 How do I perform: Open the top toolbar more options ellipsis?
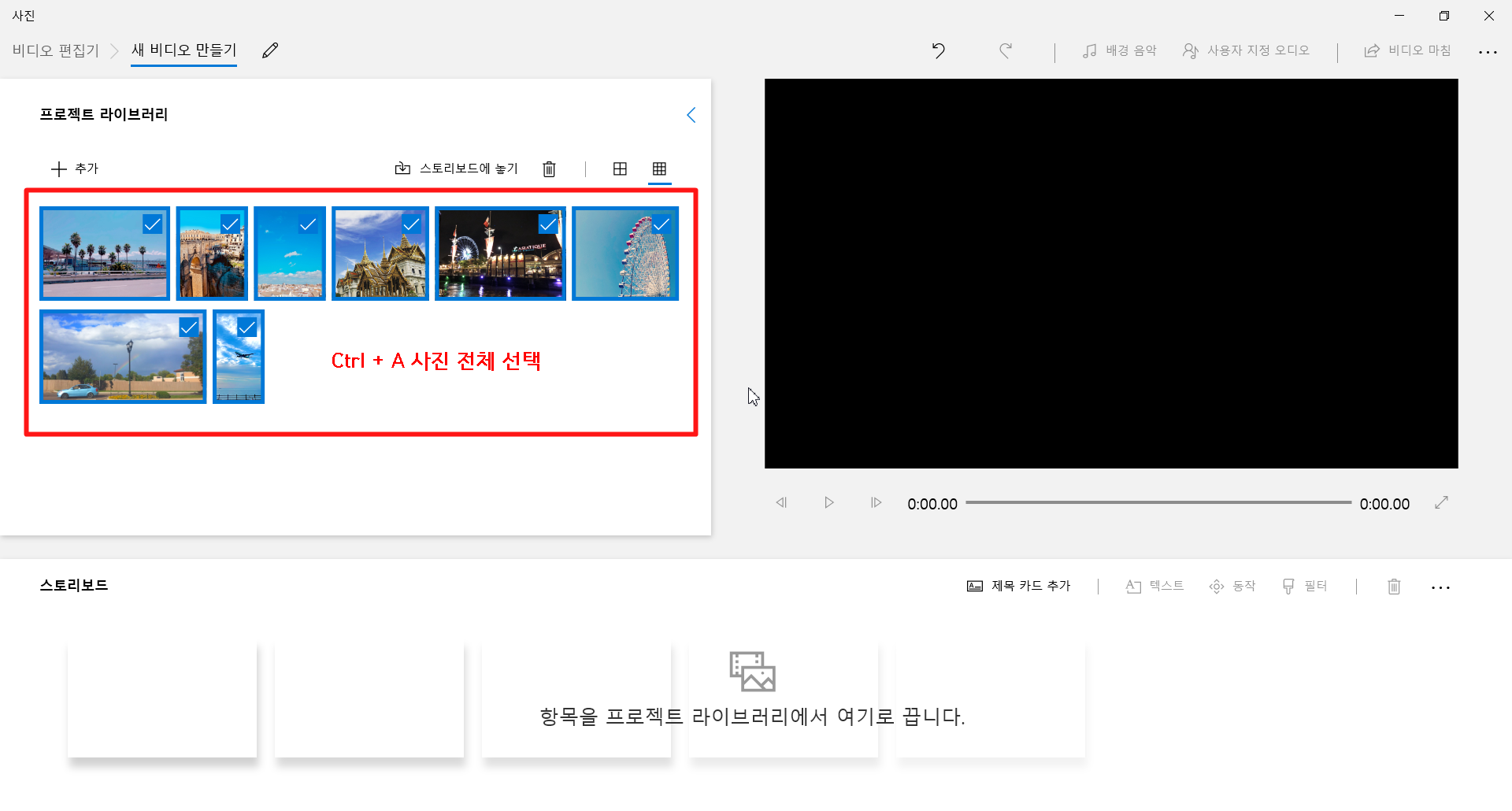click(x=1488, y=52)
